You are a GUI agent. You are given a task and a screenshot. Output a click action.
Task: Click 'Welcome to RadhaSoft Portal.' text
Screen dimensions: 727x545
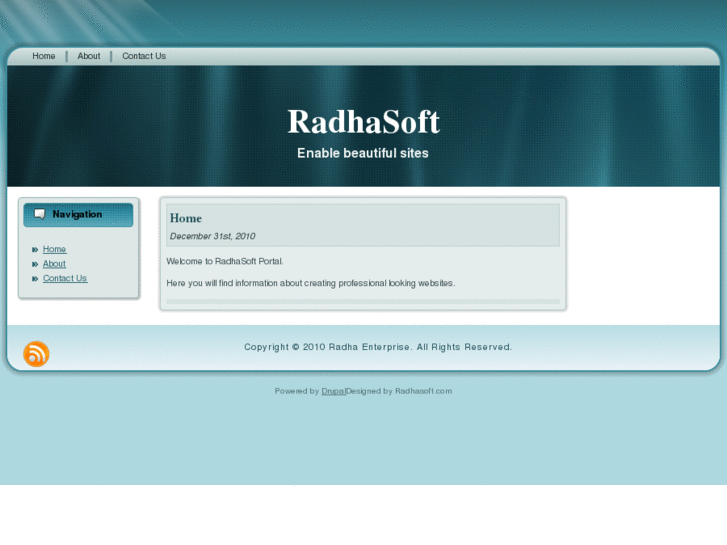pos(224,261)
